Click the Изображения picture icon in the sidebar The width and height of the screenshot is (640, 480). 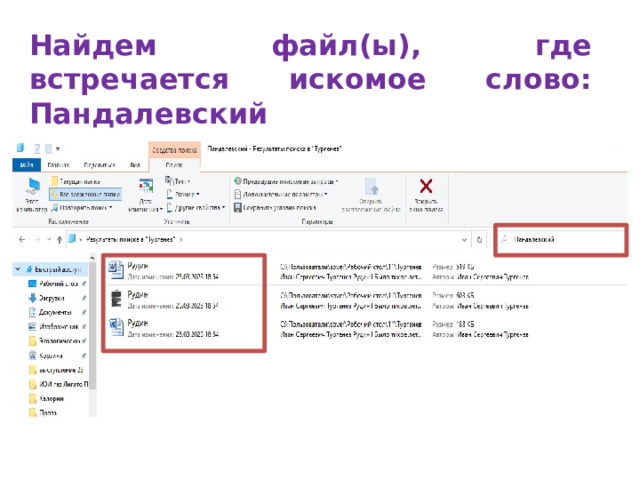point(33,327)
